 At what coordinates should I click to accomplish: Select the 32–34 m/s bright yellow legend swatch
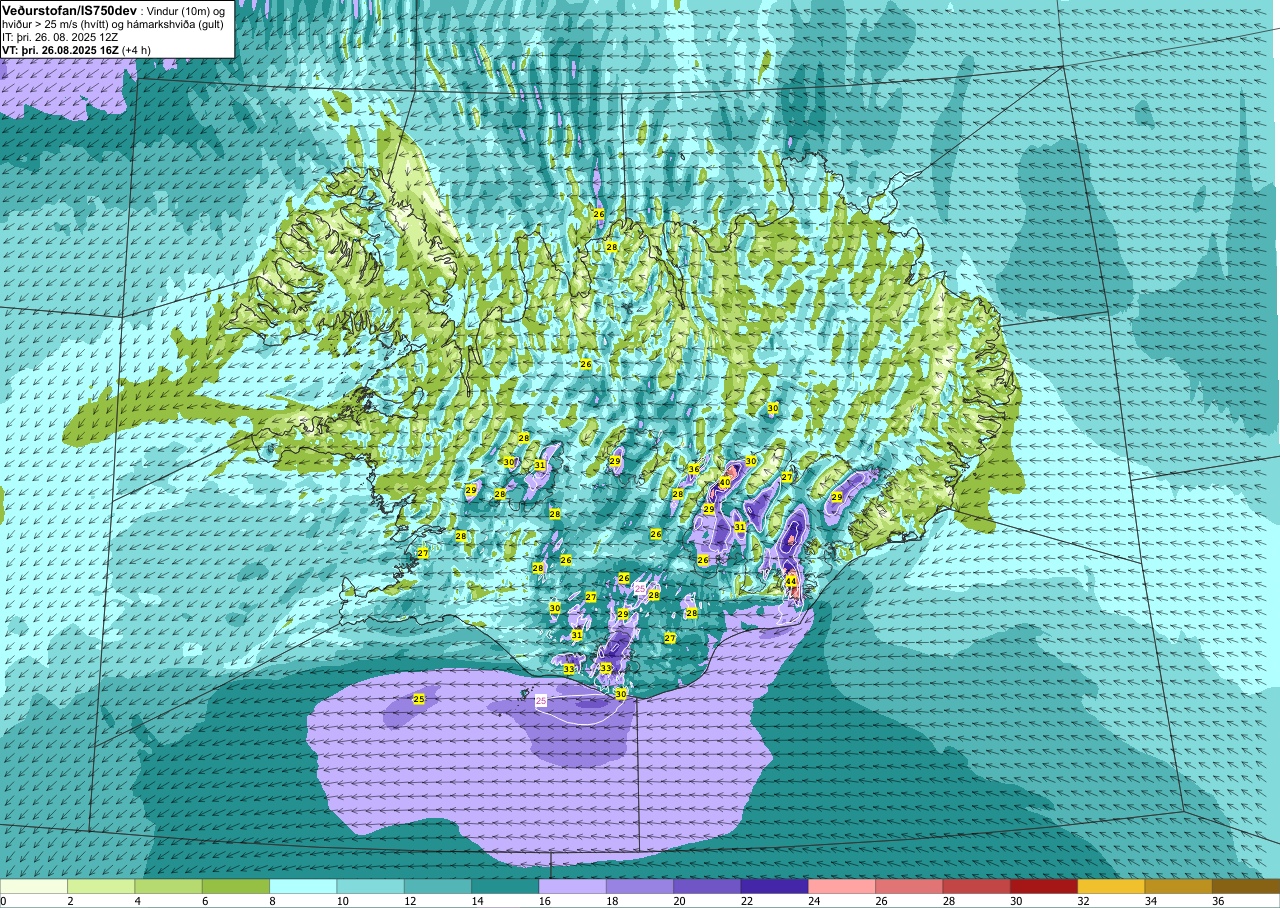point(1111,886)
